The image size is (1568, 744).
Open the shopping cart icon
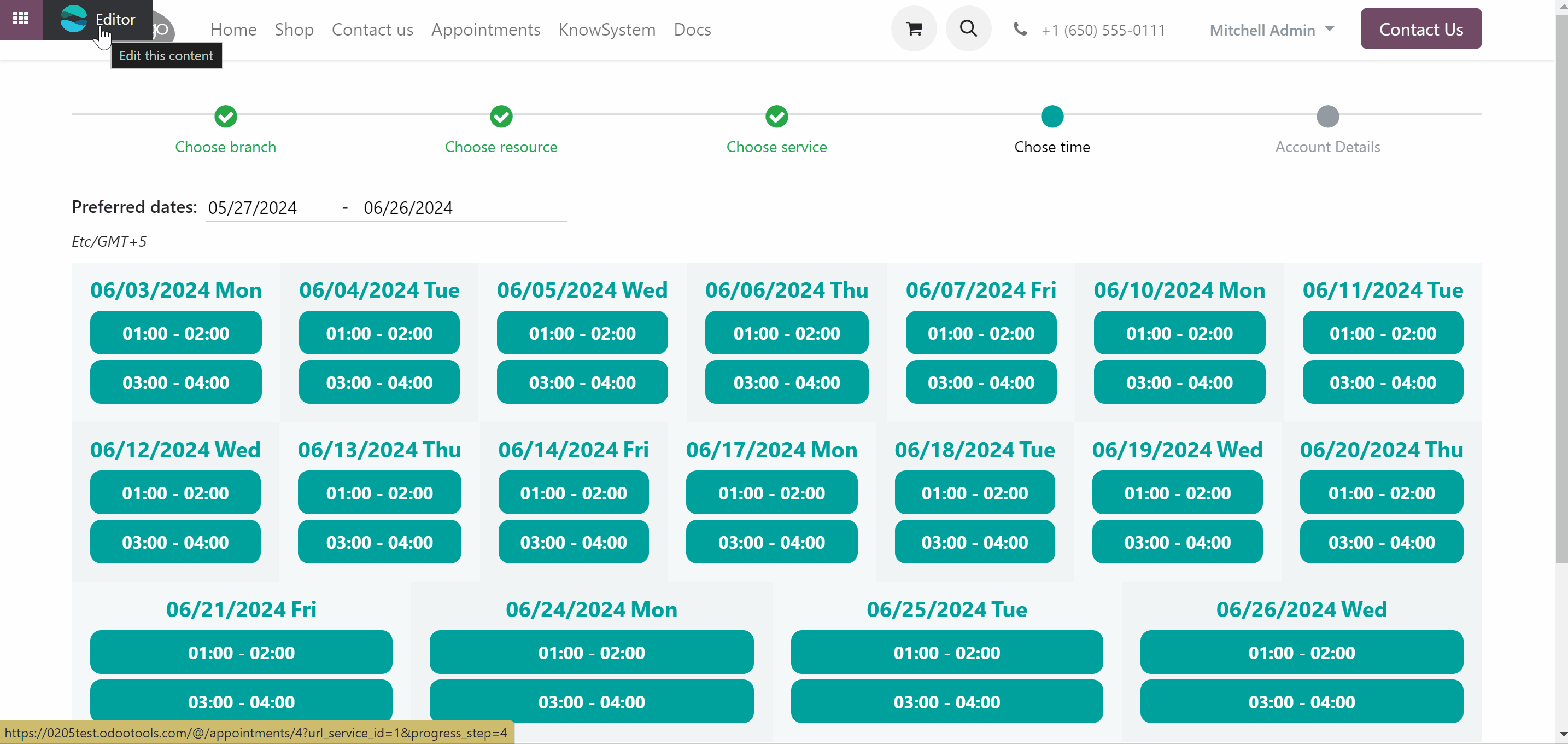point(914,28)
